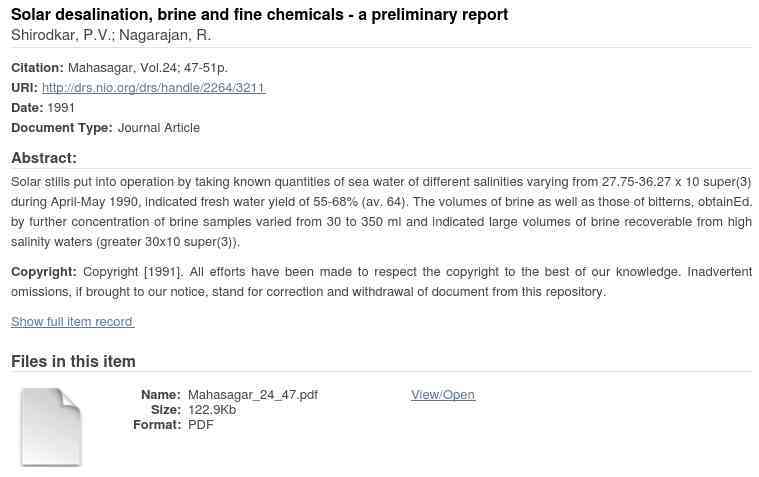Click the authors line Shirodkar, Nagarajan
This screenshot has height=477, width=759.
pos(111,35)
